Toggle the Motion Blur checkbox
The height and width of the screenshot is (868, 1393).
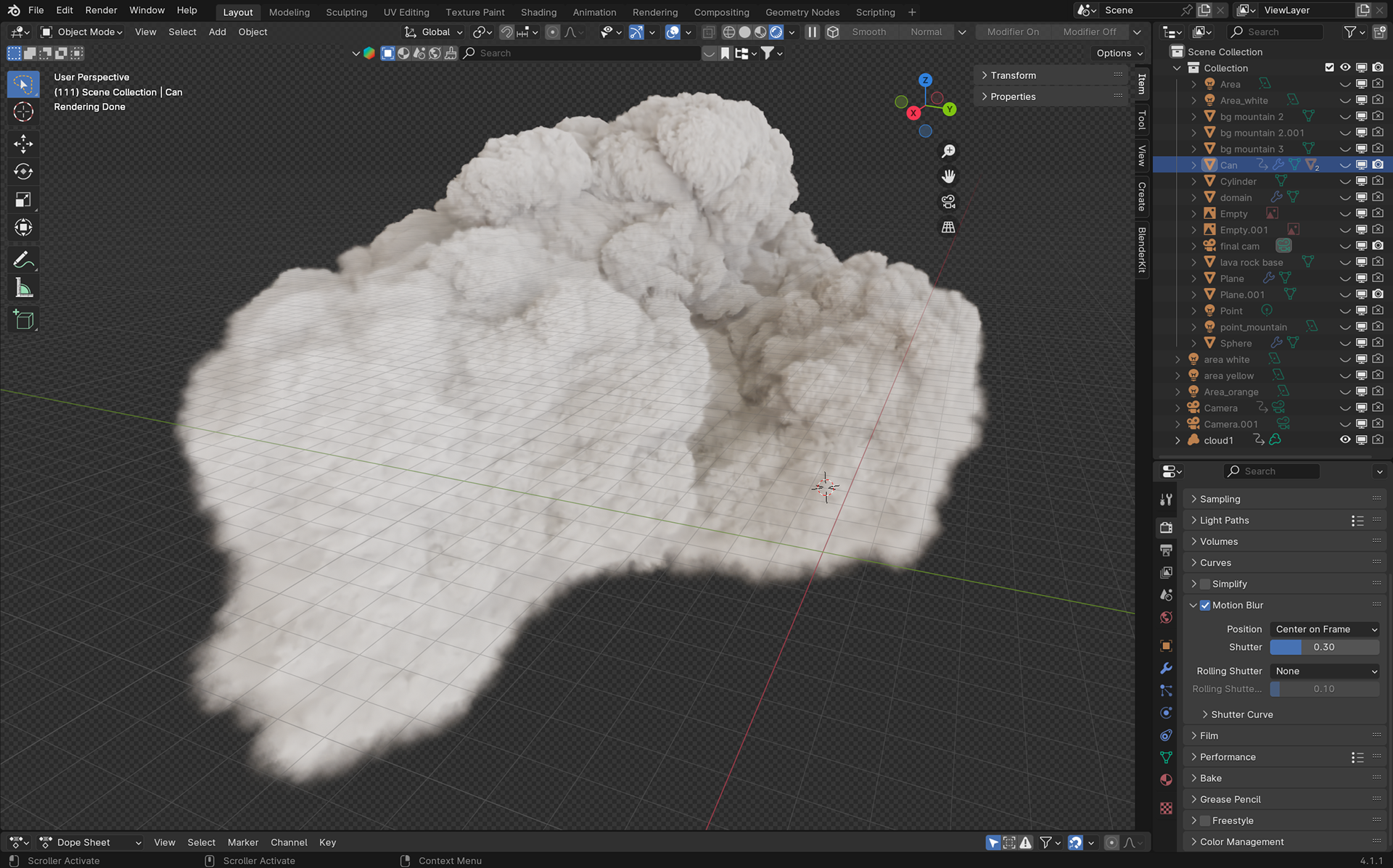point(1205,605)
